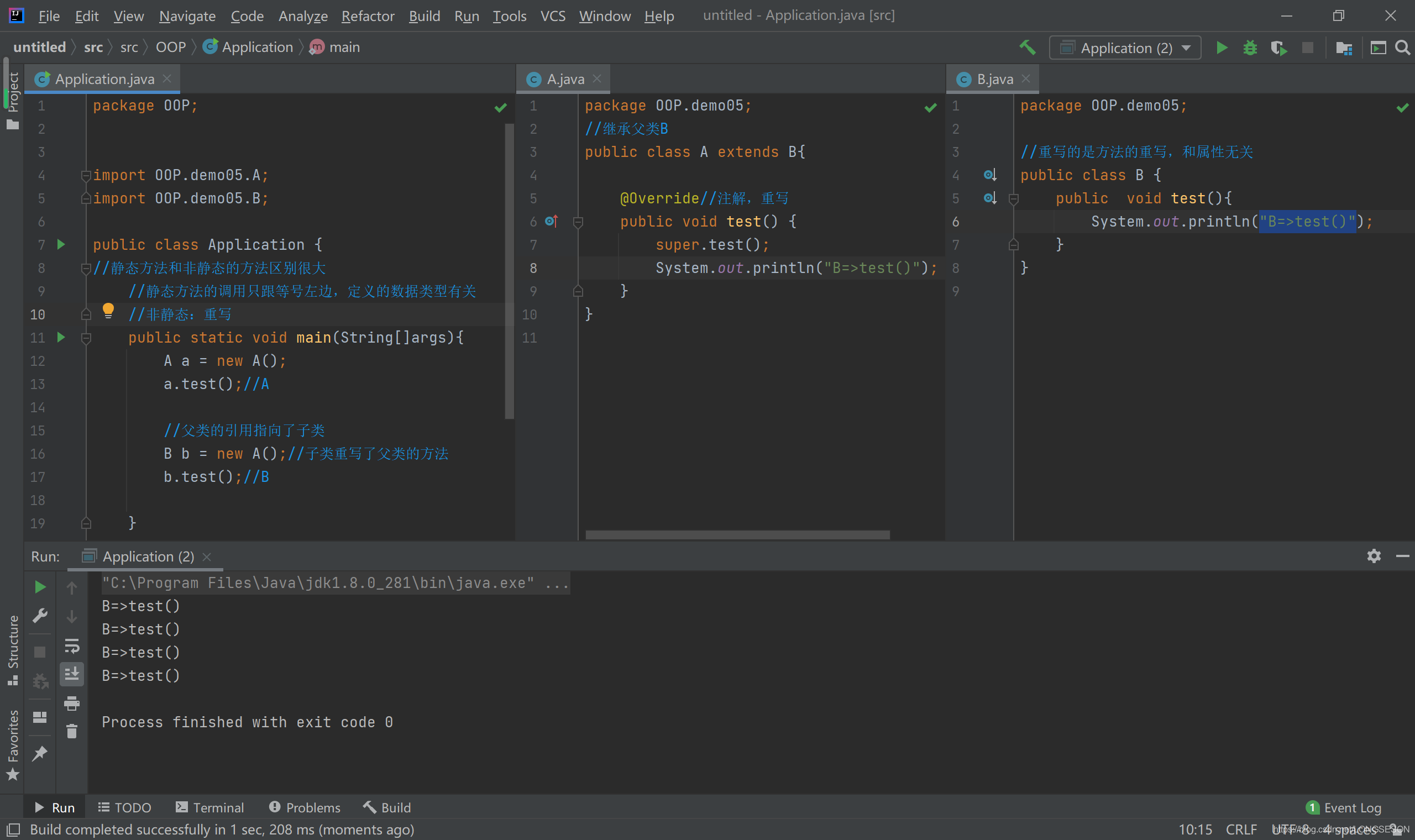Viewport: 1415px width, 840px height.
Task: Open the Application (2) run configuration dropdown
Action: (1125, 48)
